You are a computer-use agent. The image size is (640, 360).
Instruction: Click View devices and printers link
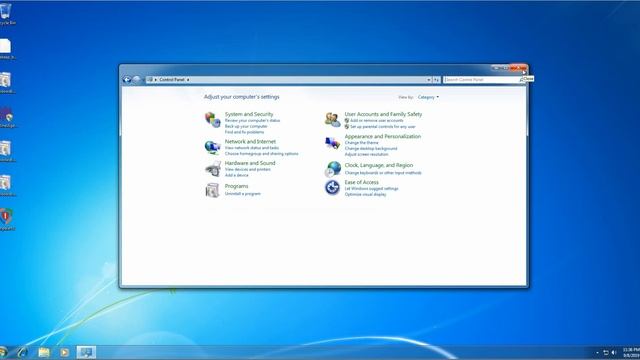tap(248, 169)
